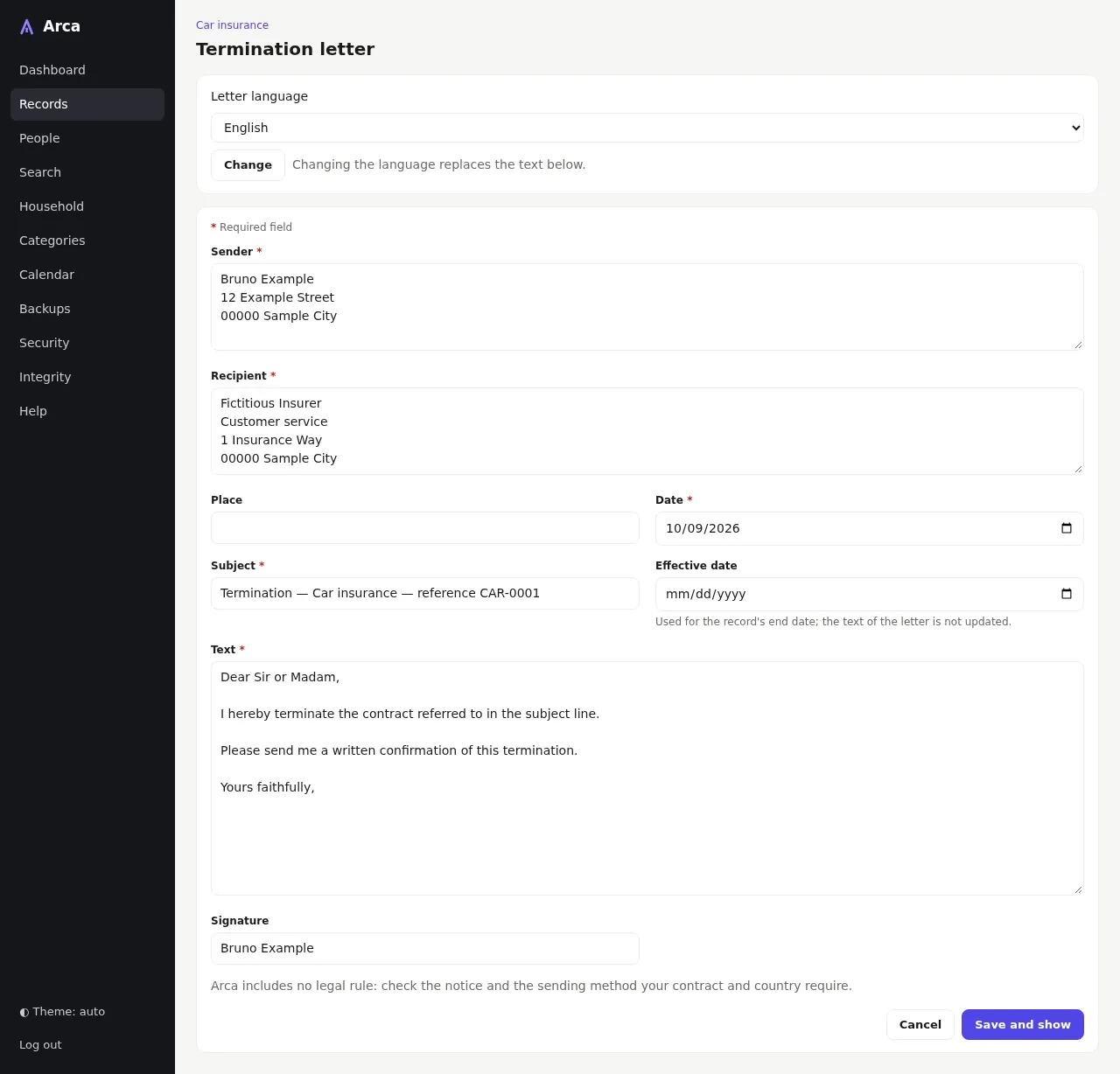Show the Calendar page

(87, 275)
